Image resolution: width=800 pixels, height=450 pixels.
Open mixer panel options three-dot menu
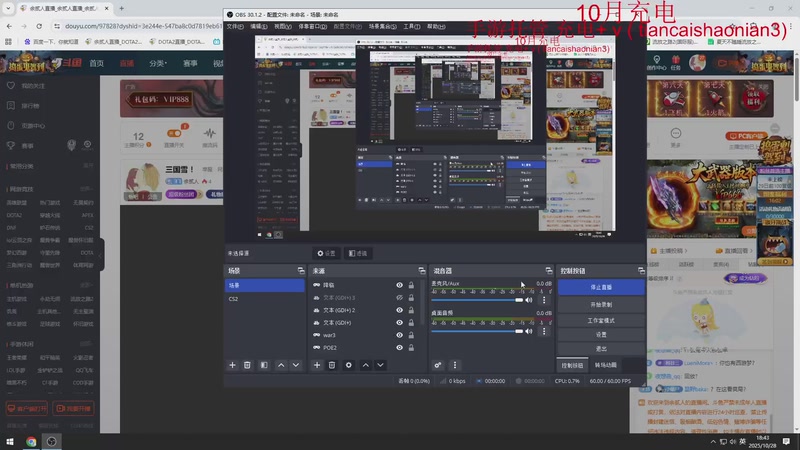455,365
